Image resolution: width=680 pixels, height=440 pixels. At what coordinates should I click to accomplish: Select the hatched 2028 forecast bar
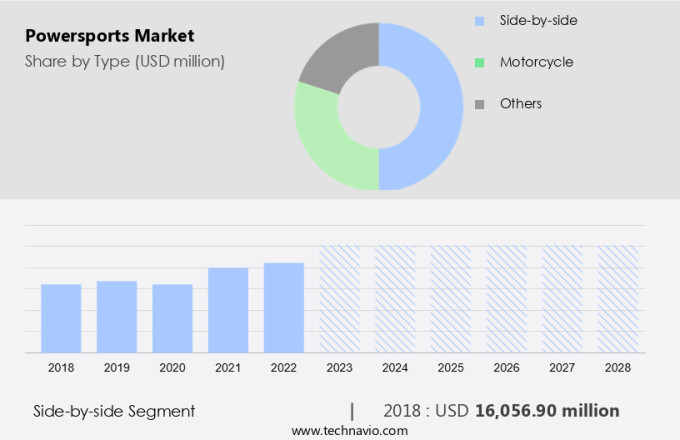click(x=617, y=299)
